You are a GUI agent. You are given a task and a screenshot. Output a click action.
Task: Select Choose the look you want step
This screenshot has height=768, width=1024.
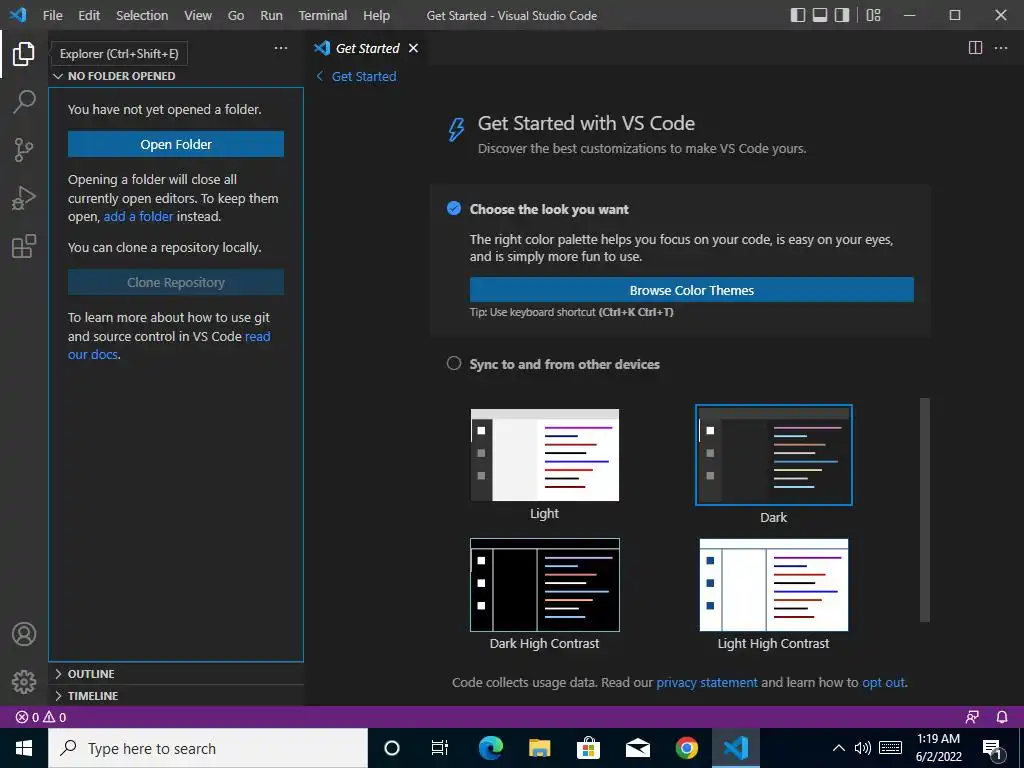coord(549,209)
